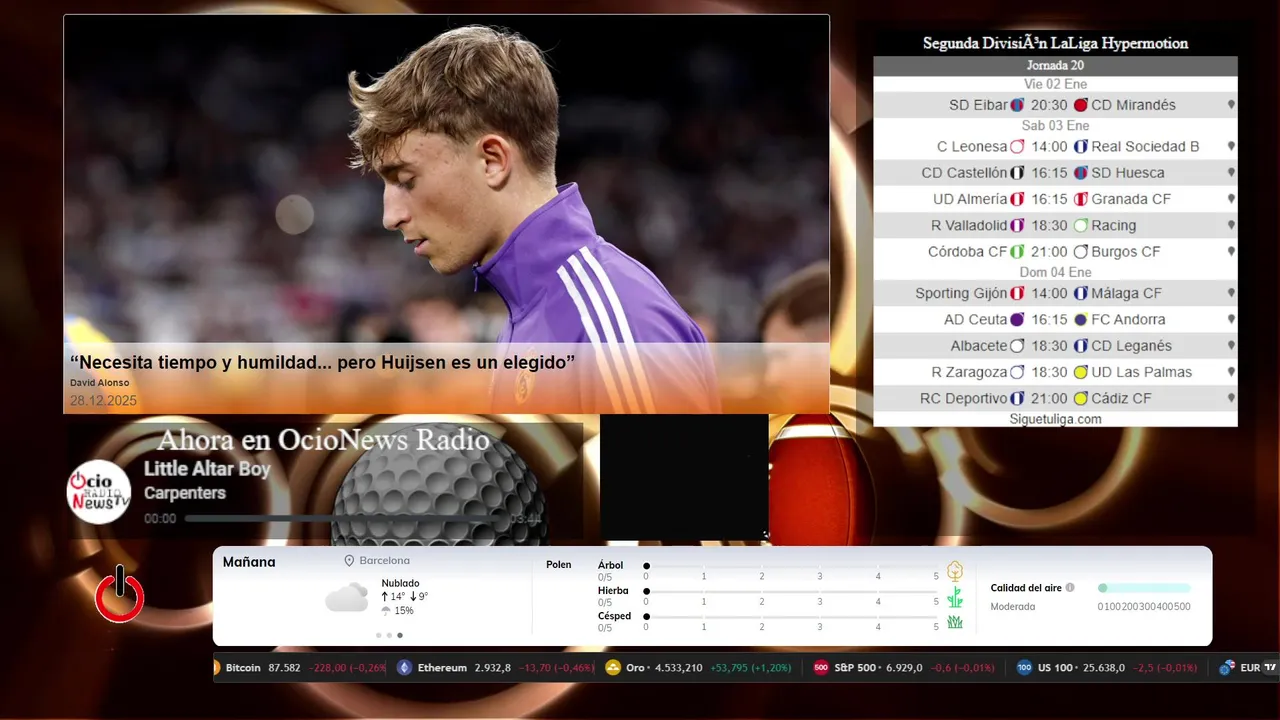Viewport: 1280px width, 720px height.
Task: Open the OcioNews Radio TV logo
Action: pos(99,492)
